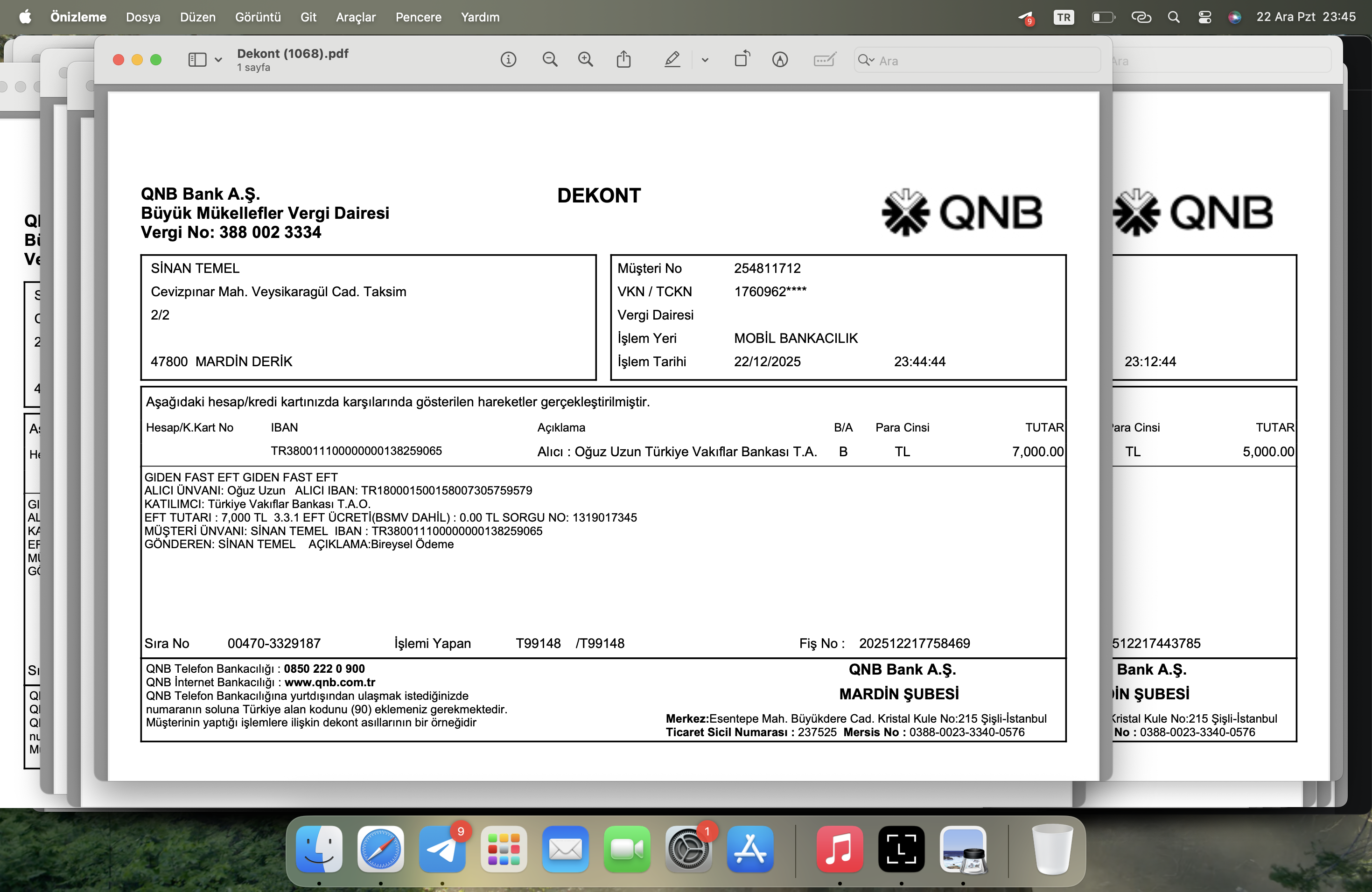1372x892 pixels.
Task: Open FaceTime from the Dock
Action: point(627,850)
